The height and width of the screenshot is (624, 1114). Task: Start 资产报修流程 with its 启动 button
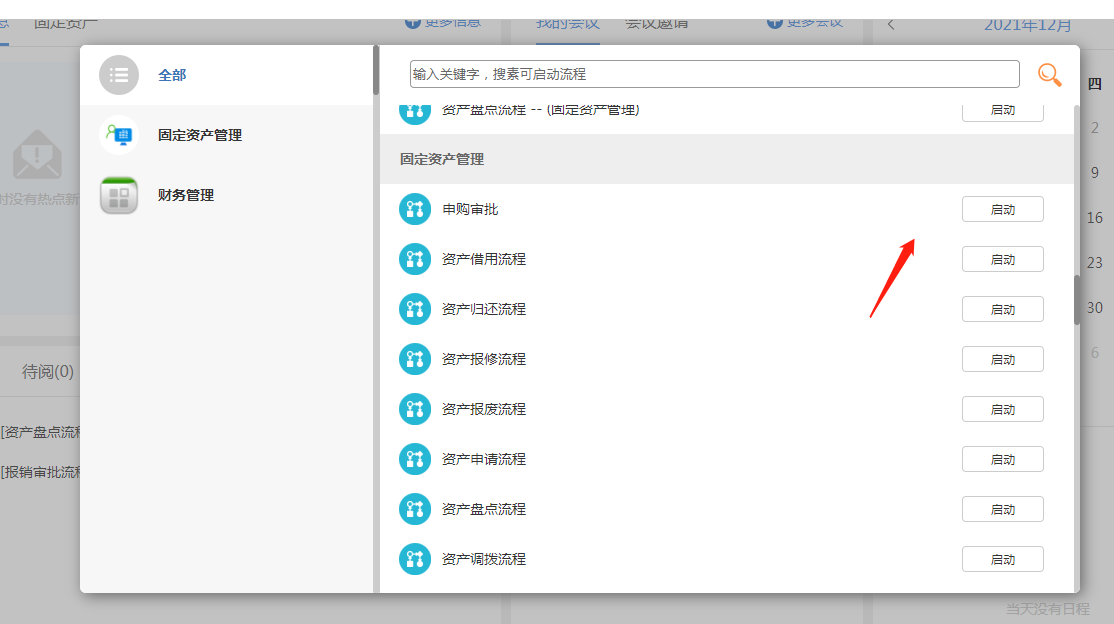point(1002,360)
